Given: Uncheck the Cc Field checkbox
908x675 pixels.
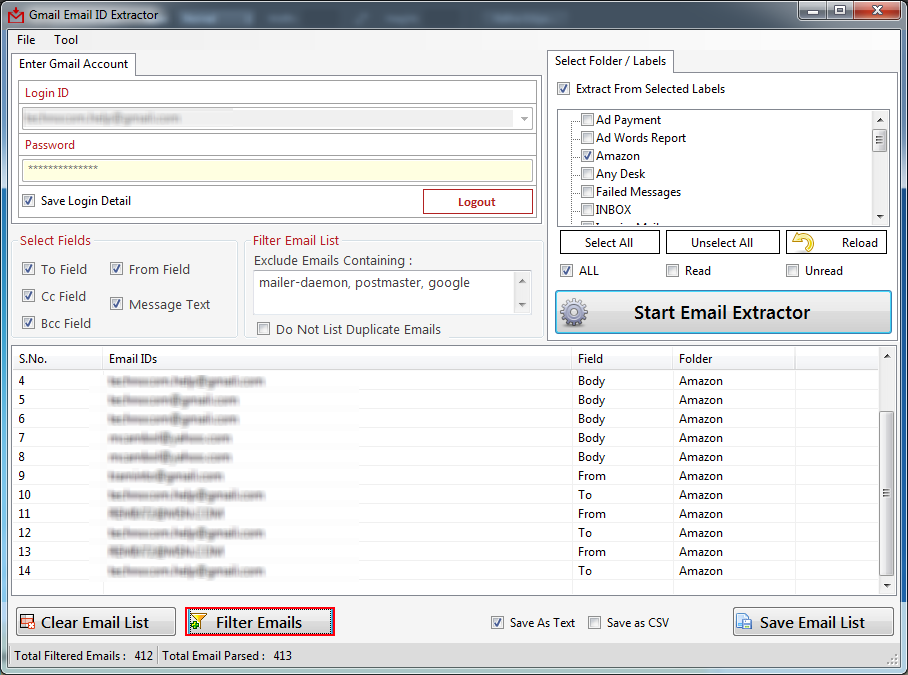Looking at the screenshot, I should point(28,296).
